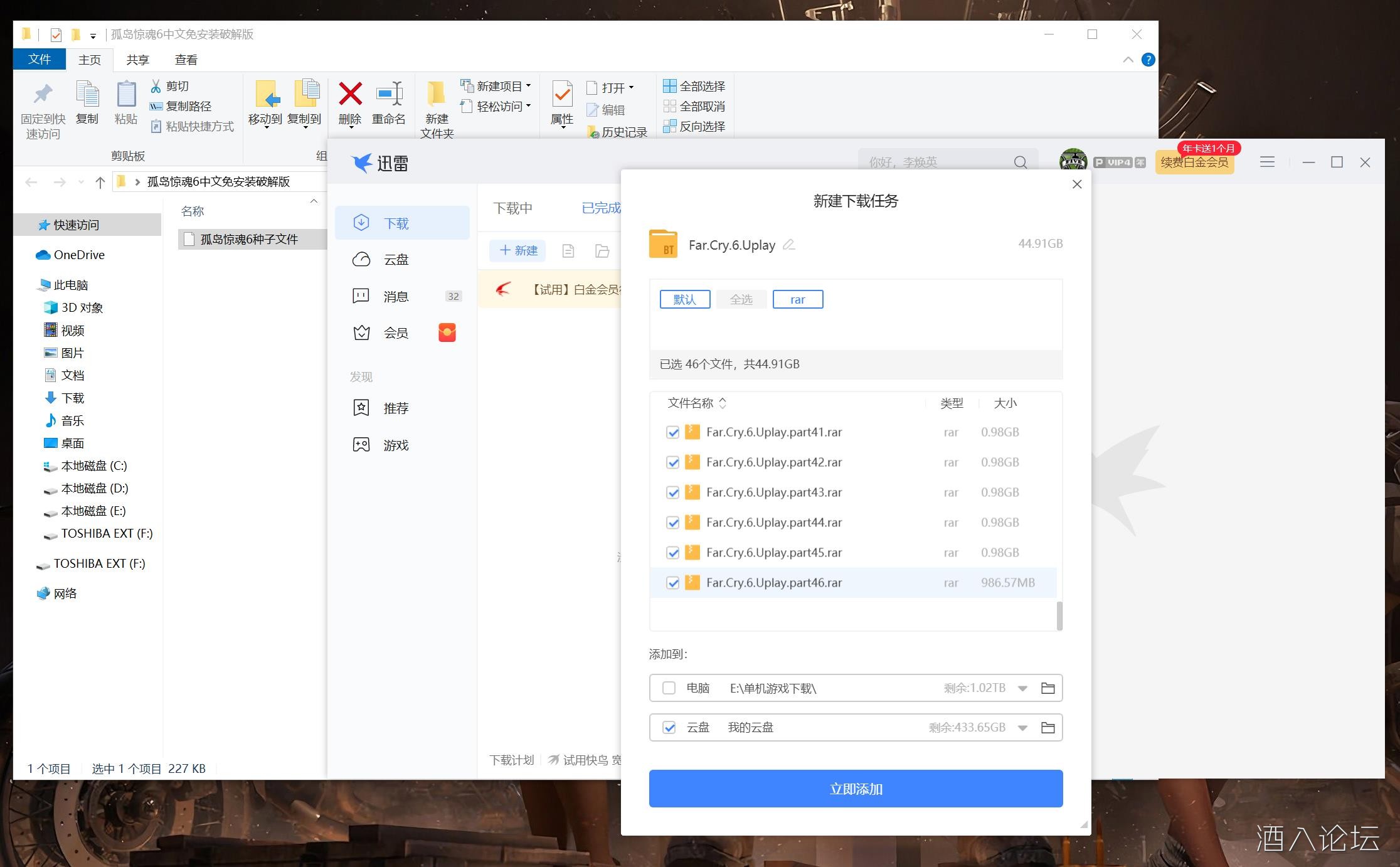
Task: Open the 打开 dropdown in Explorer ribbon
Action: pyautogui.click(x=610, y=88)
